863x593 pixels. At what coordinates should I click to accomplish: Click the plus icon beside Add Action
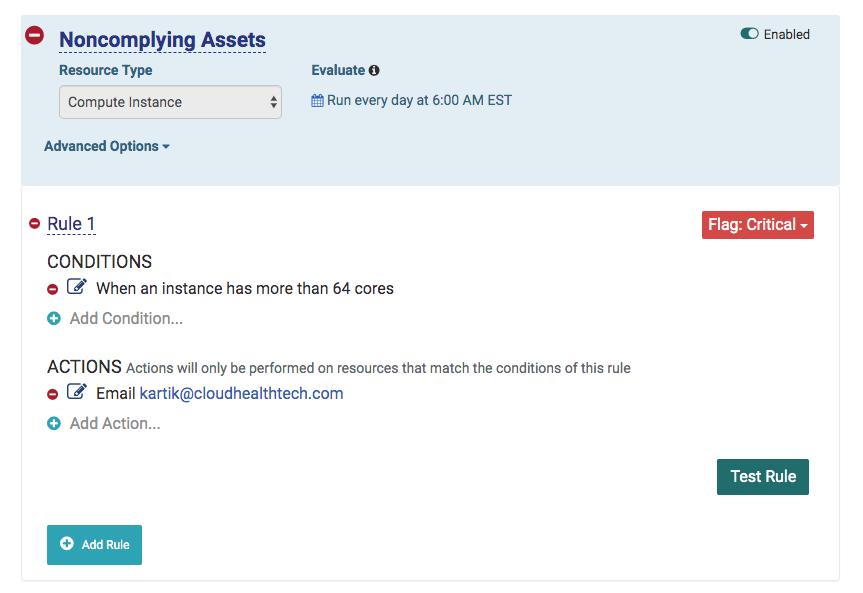click(x=54, y=424)
